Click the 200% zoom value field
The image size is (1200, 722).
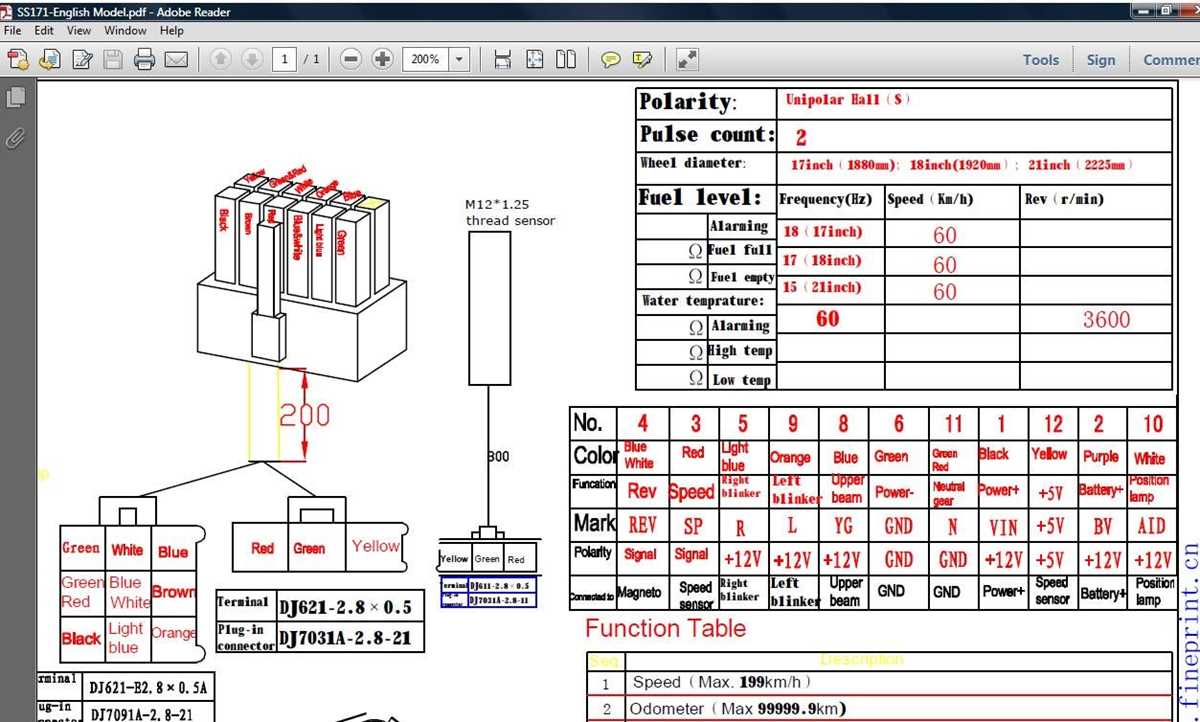click(x=426, y=60)
